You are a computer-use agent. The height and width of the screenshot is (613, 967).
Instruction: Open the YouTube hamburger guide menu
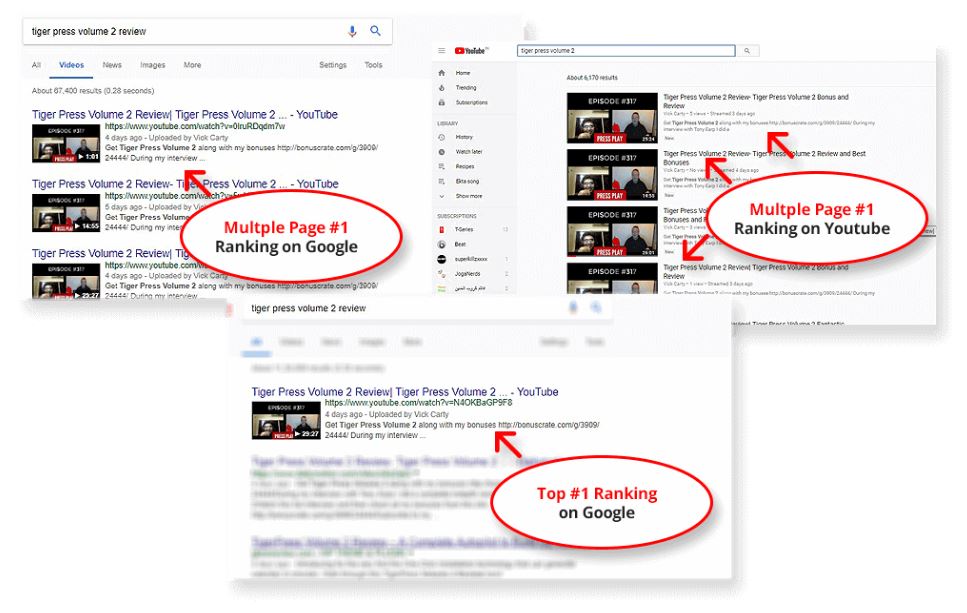pos(442,51)
